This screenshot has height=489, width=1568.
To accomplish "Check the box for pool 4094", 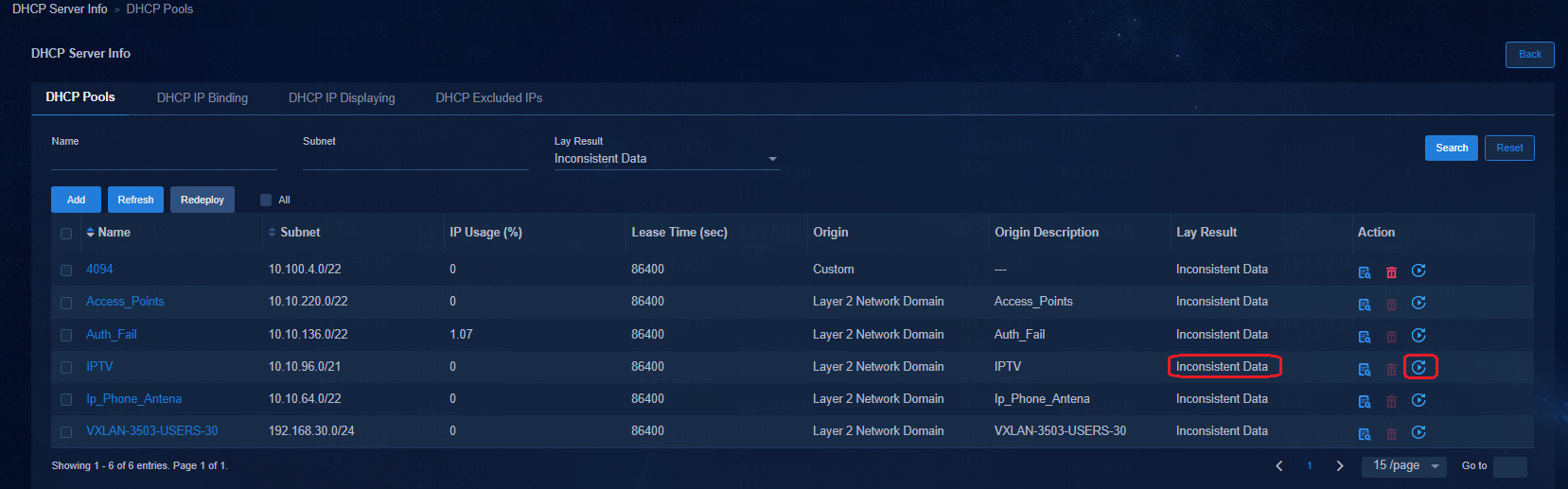I will pyautogui.click(x=66, y=271).
